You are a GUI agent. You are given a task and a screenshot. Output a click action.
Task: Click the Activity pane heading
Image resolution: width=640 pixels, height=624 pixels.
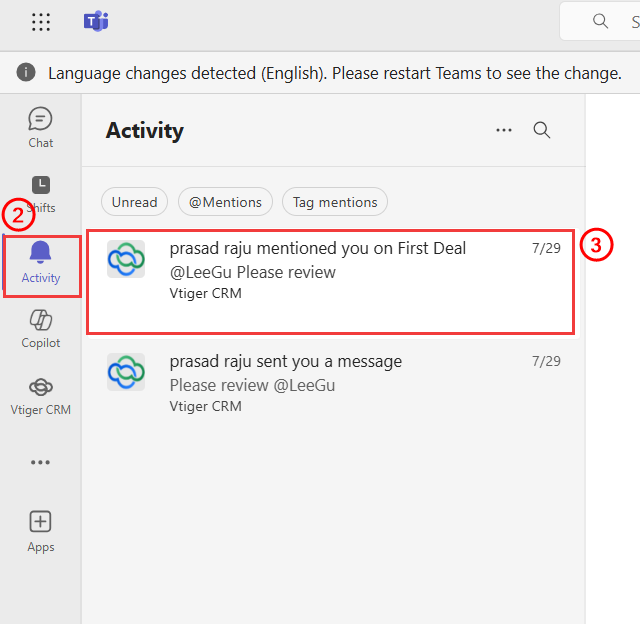coord(144,131)
